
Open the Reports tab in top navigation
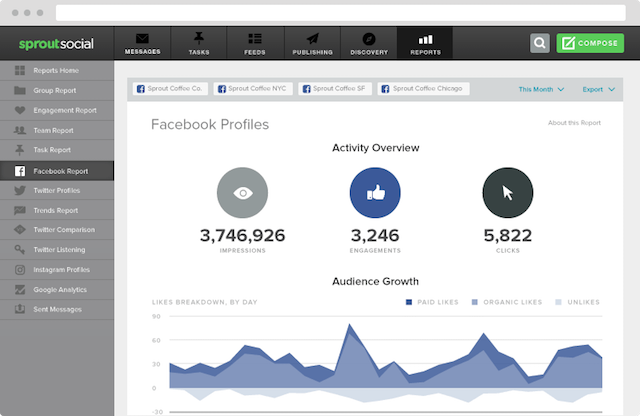click(x=425, y=43)
